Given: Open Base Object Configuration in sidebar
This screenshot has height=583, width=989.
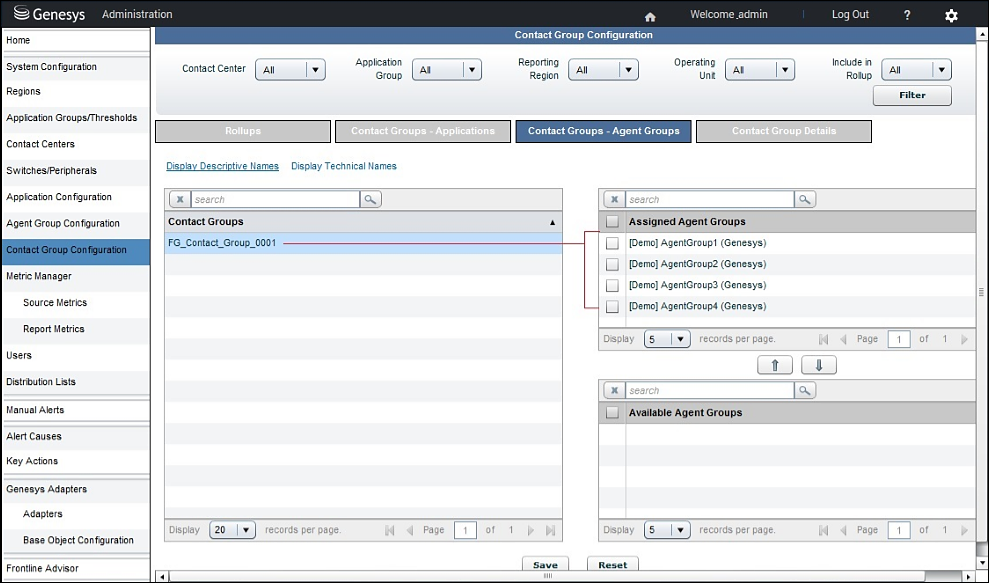Looking at the screenshot, I should [x=76, y=541].
